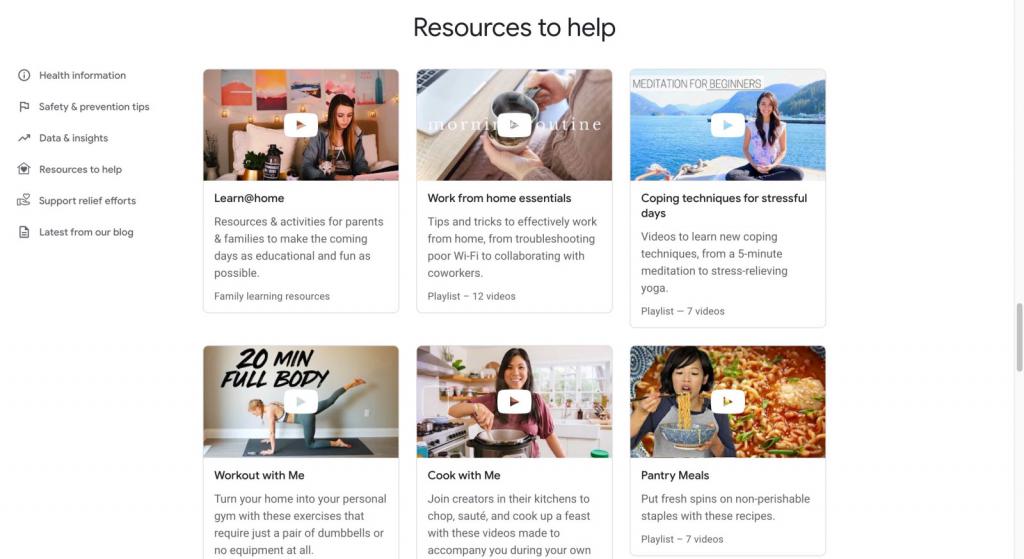Click the hand icon for Support relief efforts
Screen dimensions: 1024x559
tap(24, 200)
